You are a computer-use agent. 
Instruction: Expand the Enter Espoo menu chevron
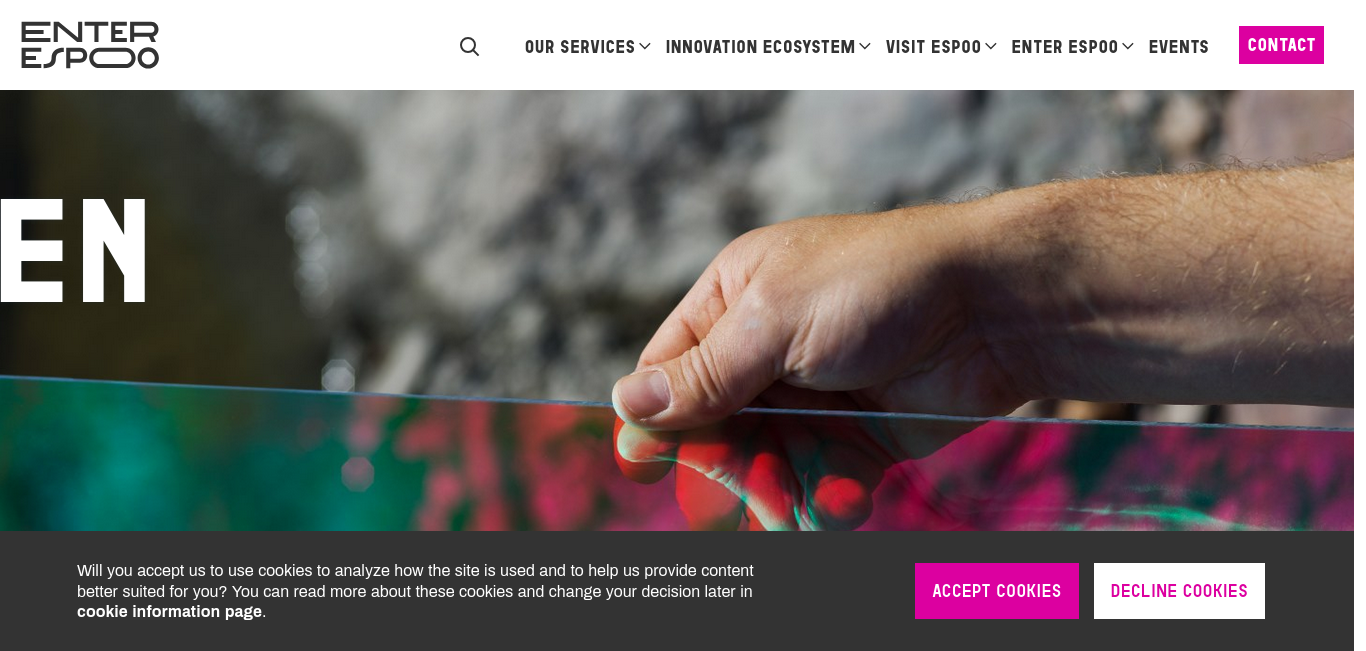[x=1128, y=47]
